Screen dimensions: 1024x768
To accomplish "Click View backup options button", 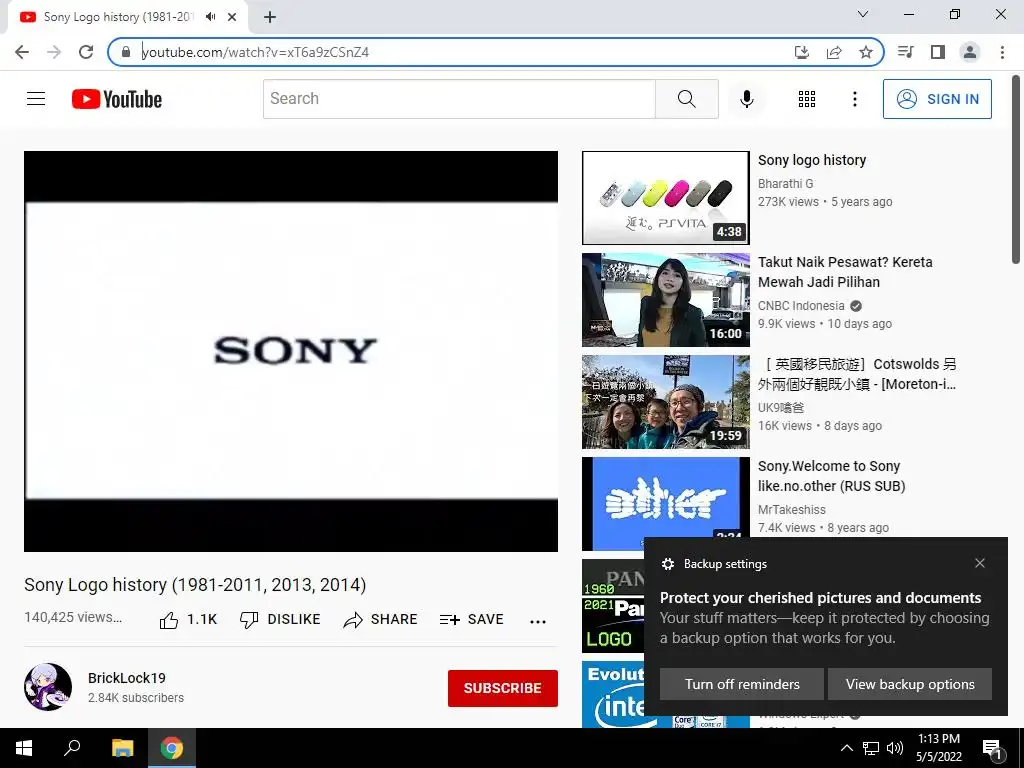I will click(910, 684).
